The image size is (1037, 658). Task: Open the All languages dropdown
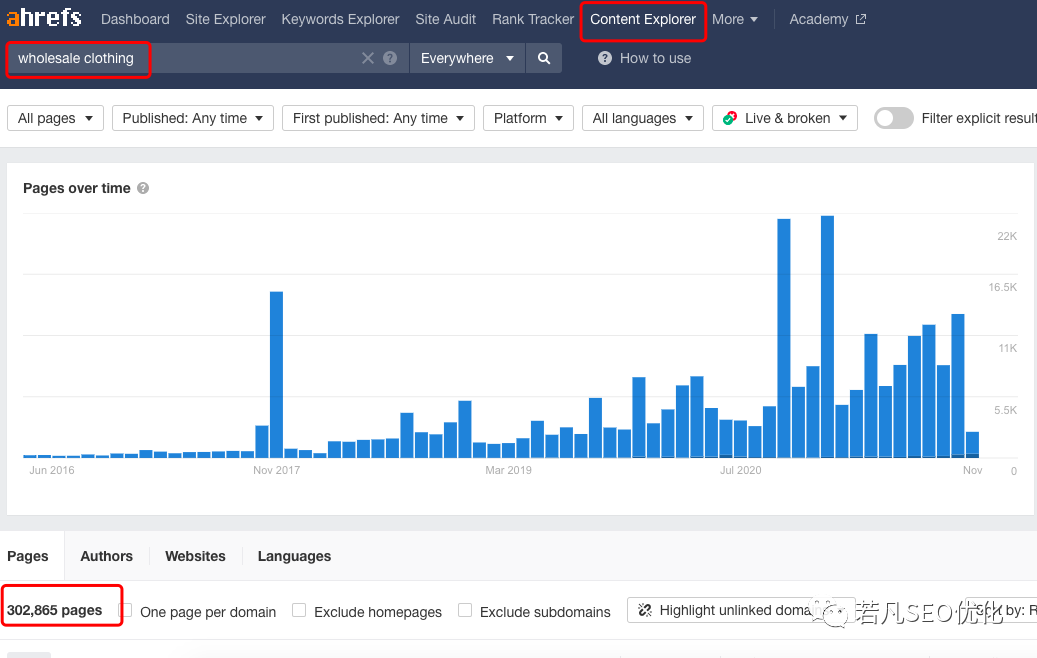642,118
